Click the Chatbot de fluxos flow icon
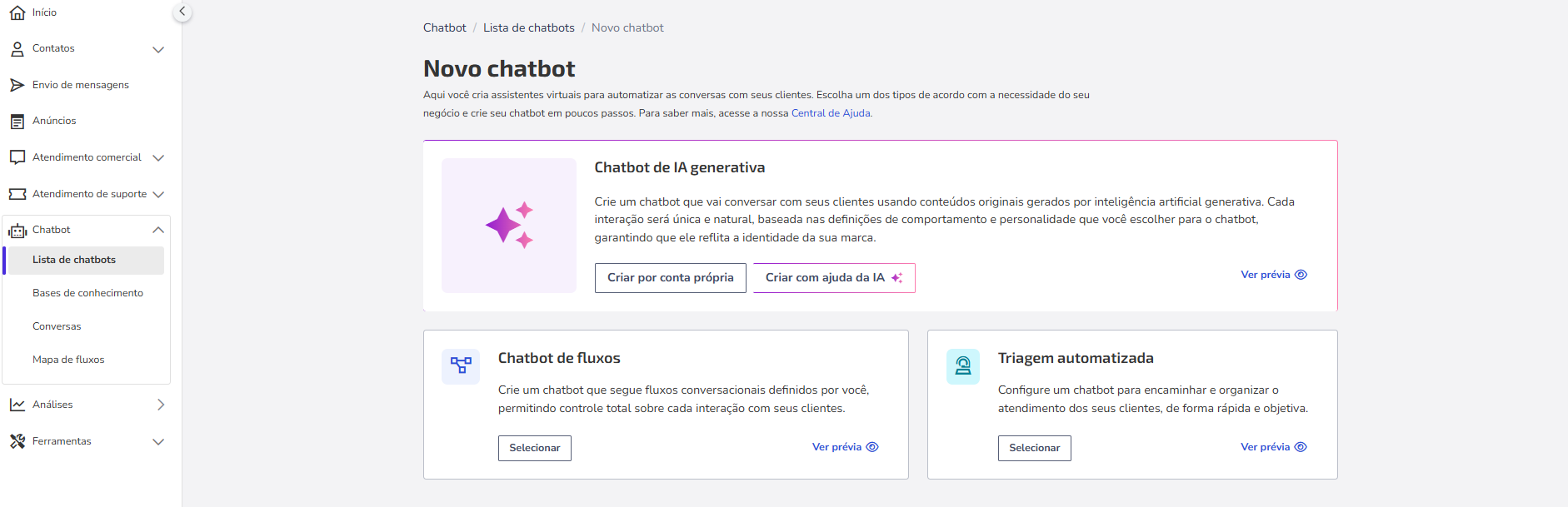The height and width of the screenshot is (507, 1568). click(x=461, y=365)
